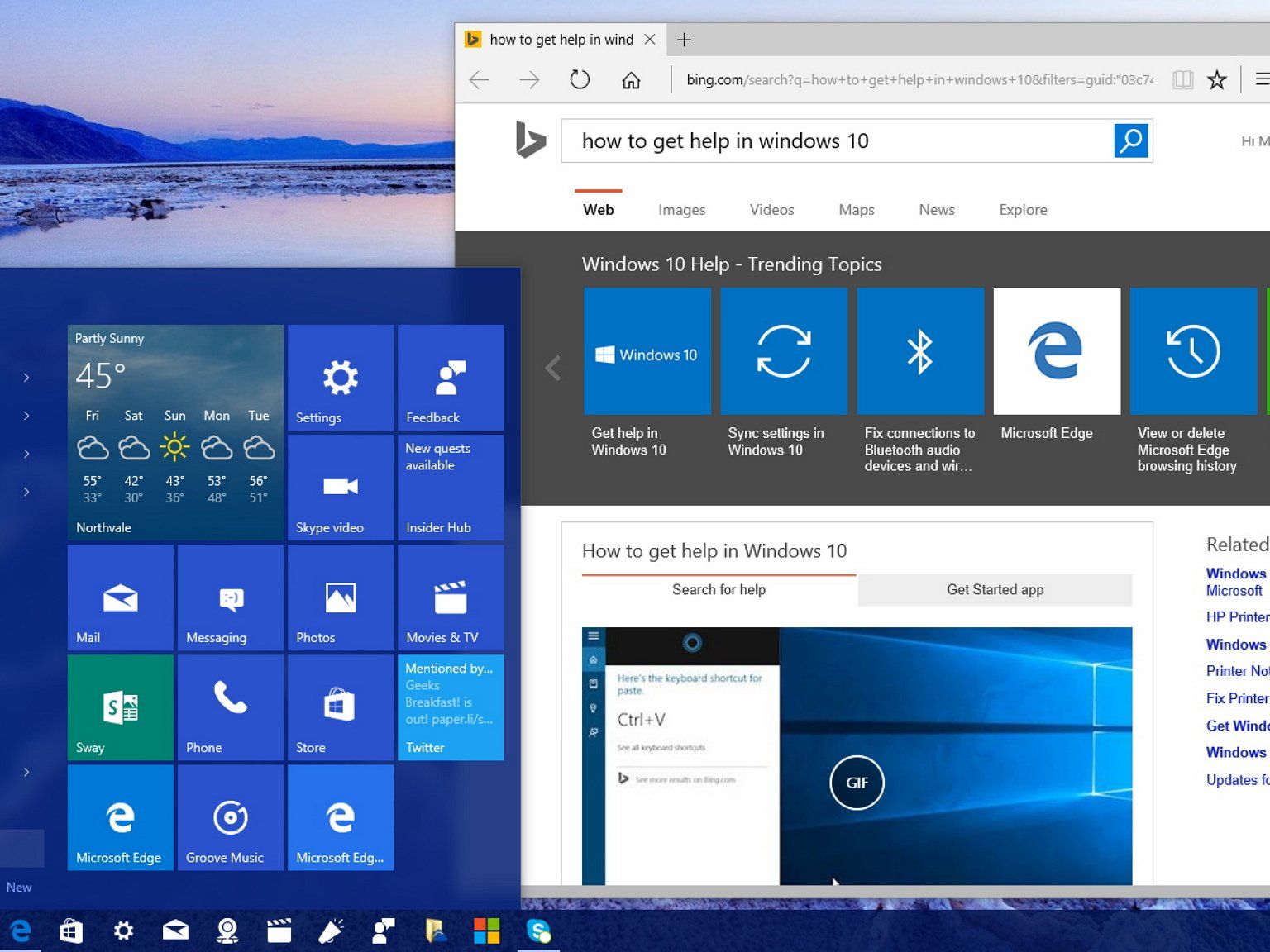Click the megaphone icon in the taskbar
The height and width of the screenshot is (952, 1270).
331,931
